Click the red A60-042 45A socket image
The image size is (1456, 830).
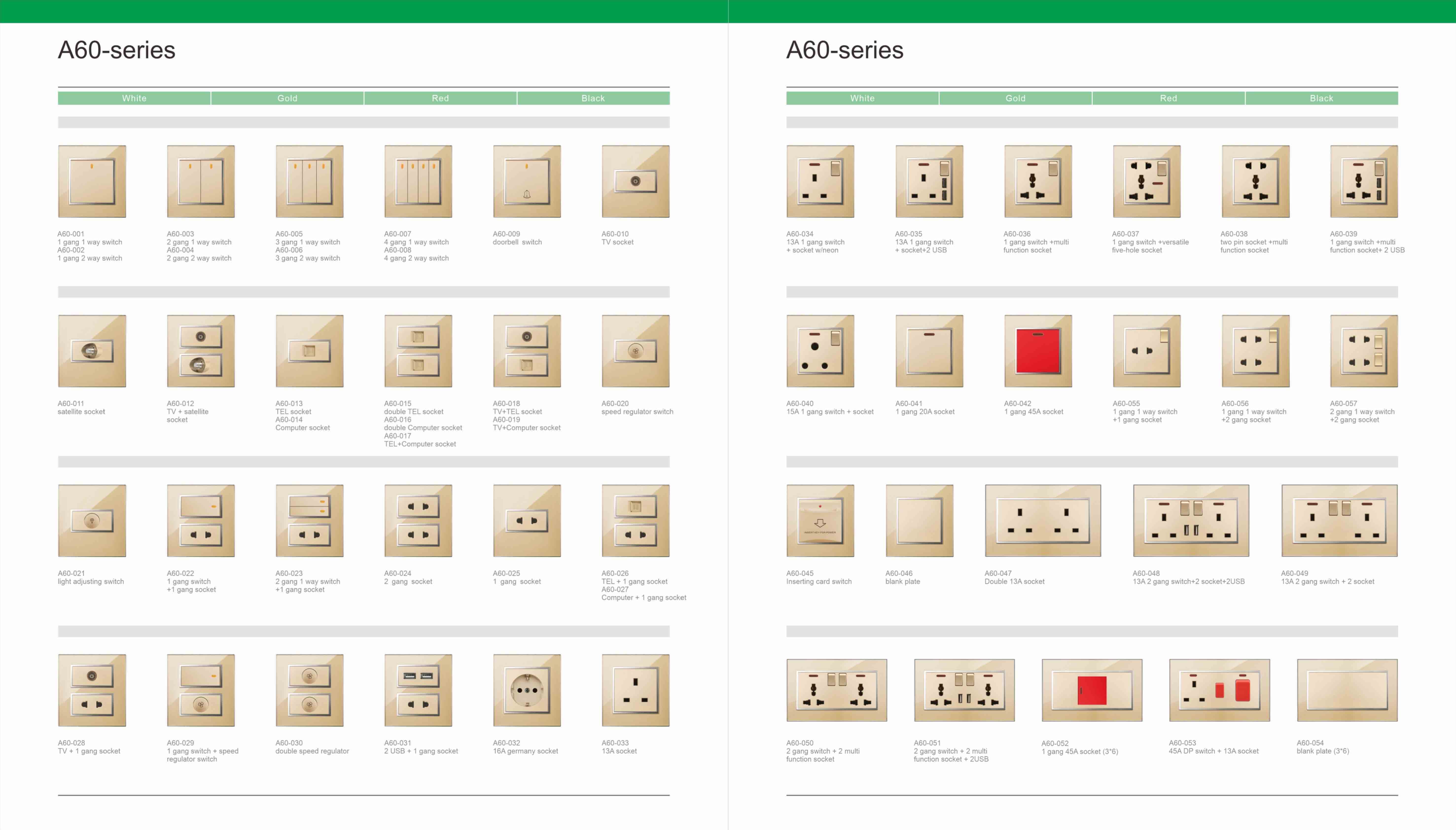click(x=1038, y=351)
